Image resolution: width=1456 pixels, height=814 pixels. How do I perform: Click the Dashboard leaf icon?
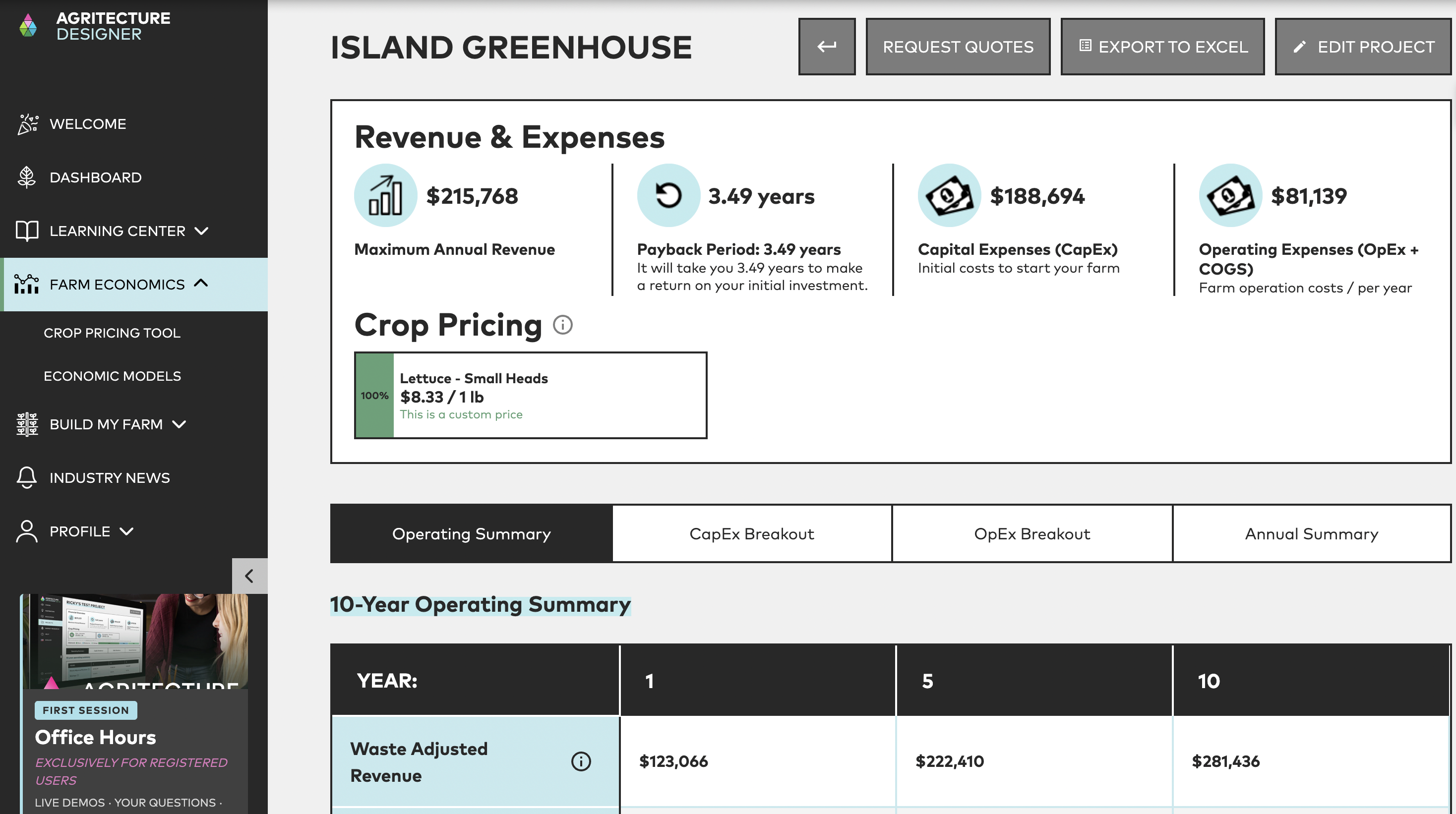click(27, 177)
